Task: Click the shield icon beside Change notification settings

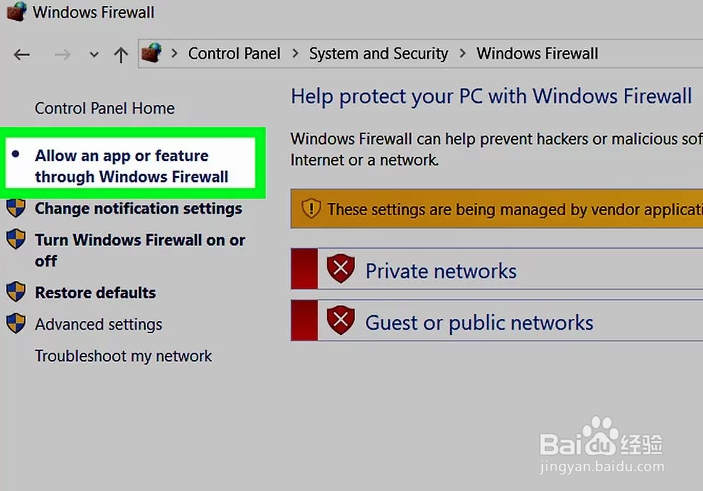Action: pyautogui.click(x=16, y=208)
